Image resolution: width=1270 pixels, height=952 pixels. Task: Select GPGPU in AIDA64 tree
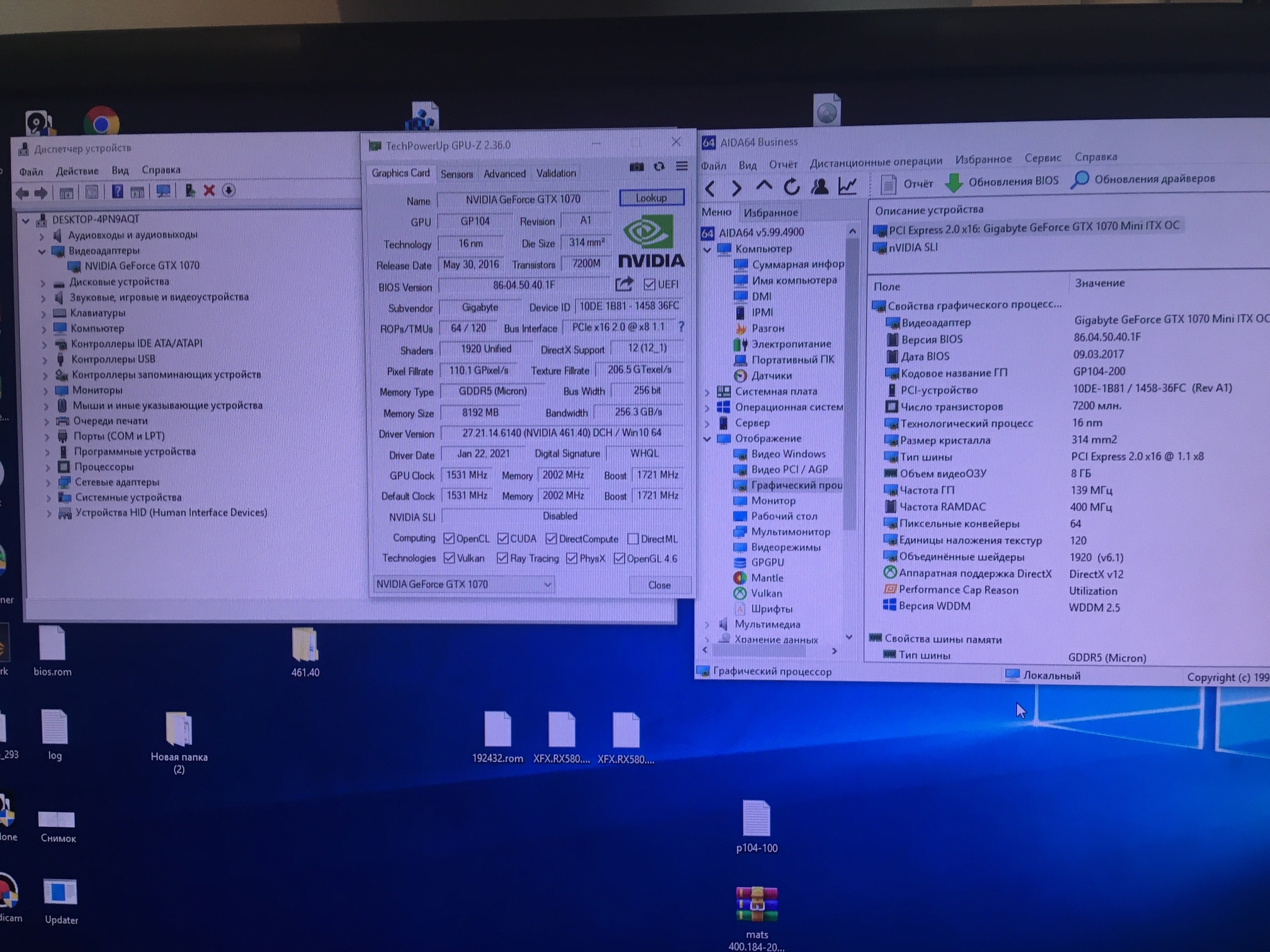click(x=767, y=562)
